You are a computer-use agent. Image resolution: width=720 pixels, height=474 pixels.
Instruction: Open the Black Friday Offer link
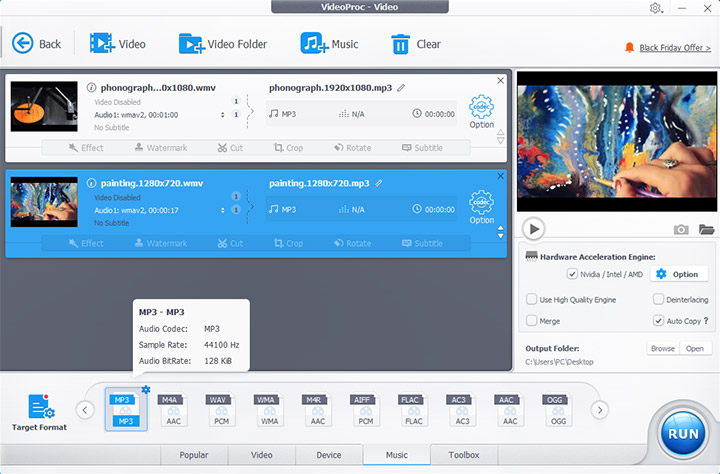(x=675, y=47)
